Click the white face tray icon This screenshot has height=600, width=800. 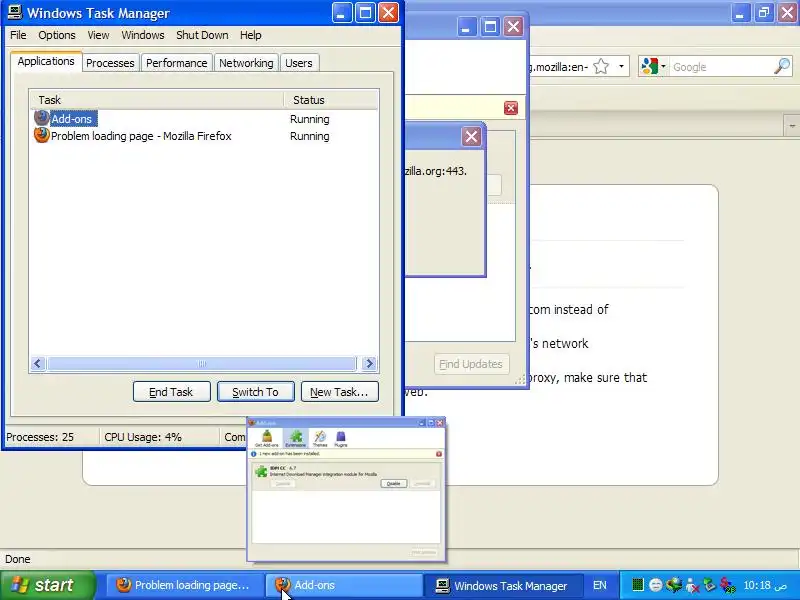(656, 585)
